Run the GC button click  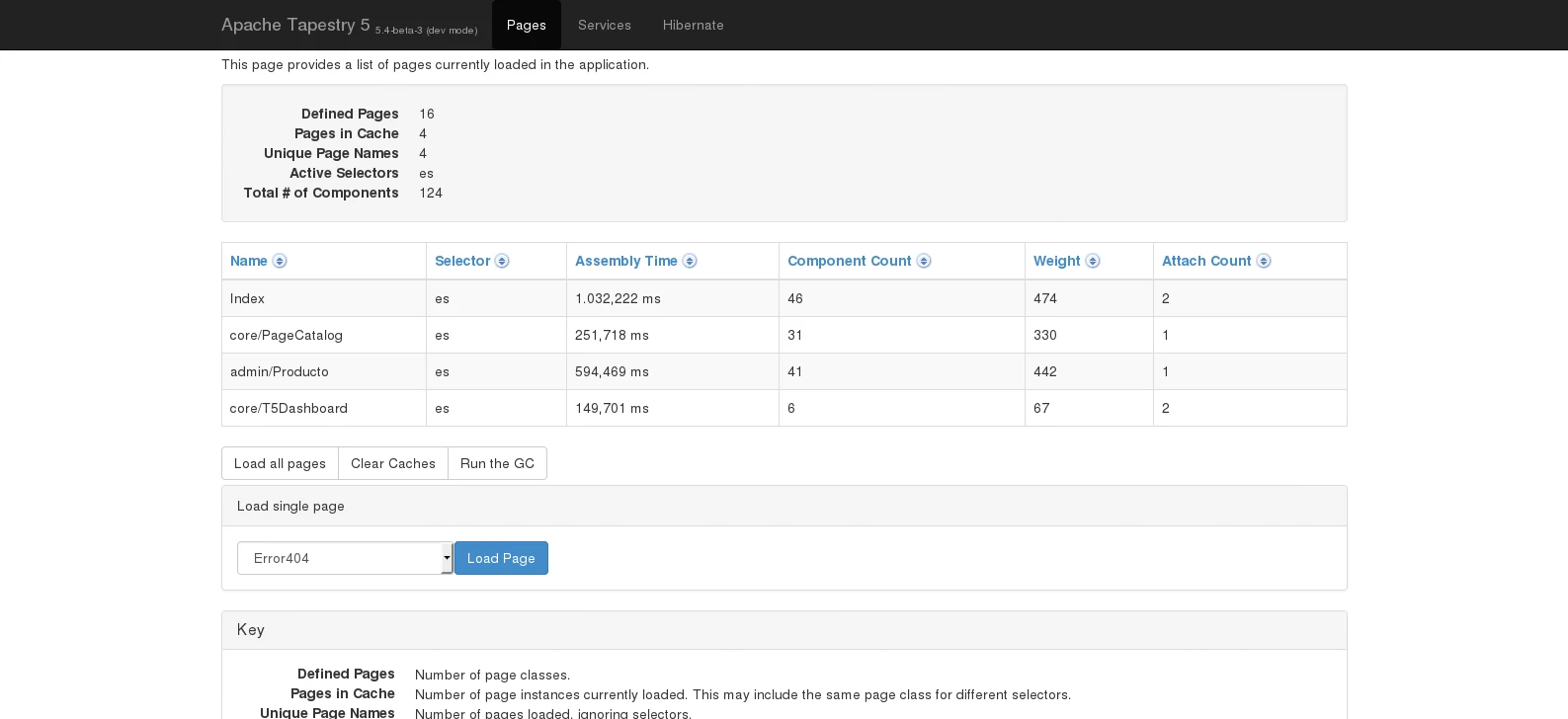tap(497, 463)
